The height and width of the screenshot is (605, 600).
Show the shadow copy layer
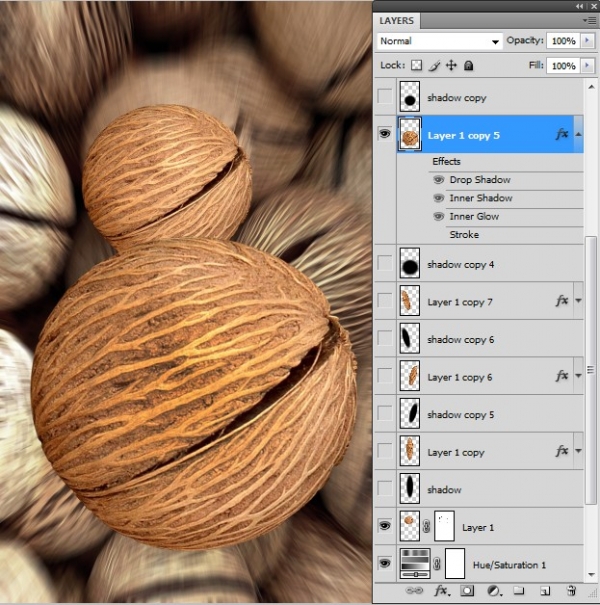point(385,96)
